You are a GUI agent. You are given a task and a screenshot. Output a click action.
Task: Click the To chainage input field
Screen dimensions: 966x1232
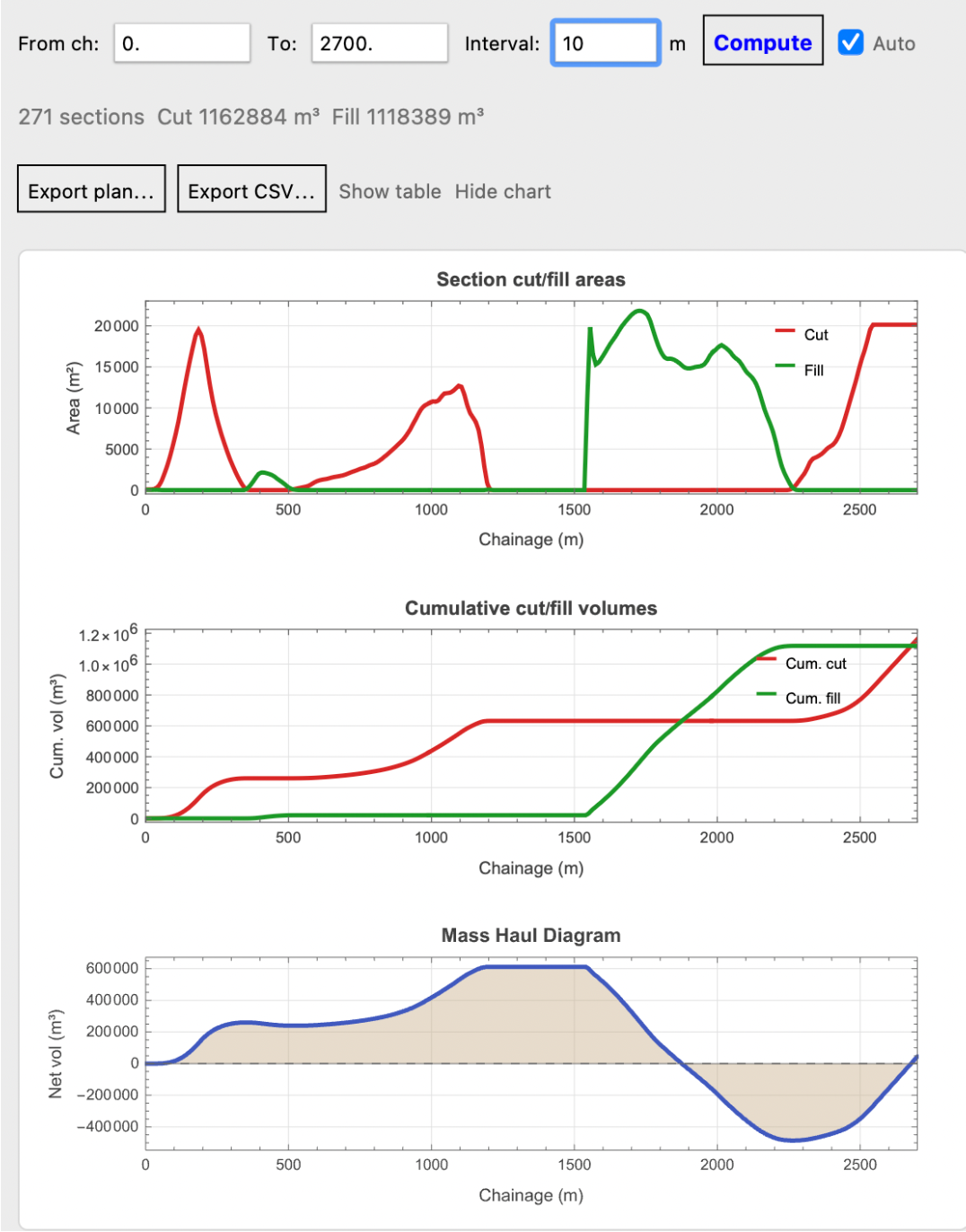380,43
